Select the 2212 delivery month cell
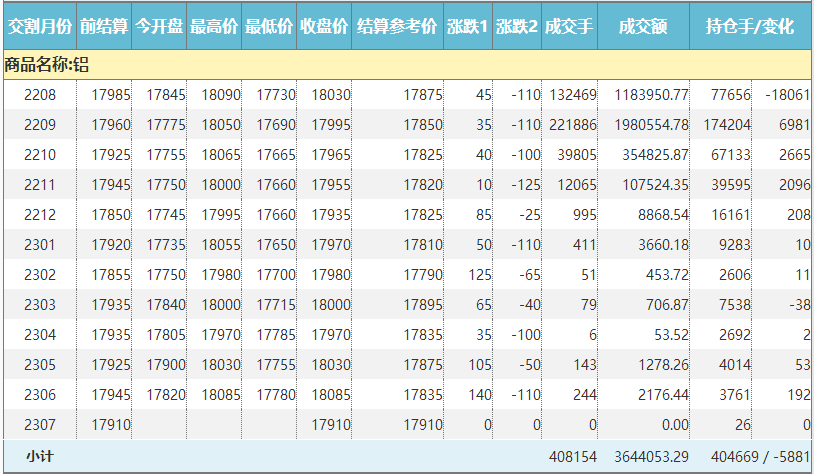 [40, 215]
